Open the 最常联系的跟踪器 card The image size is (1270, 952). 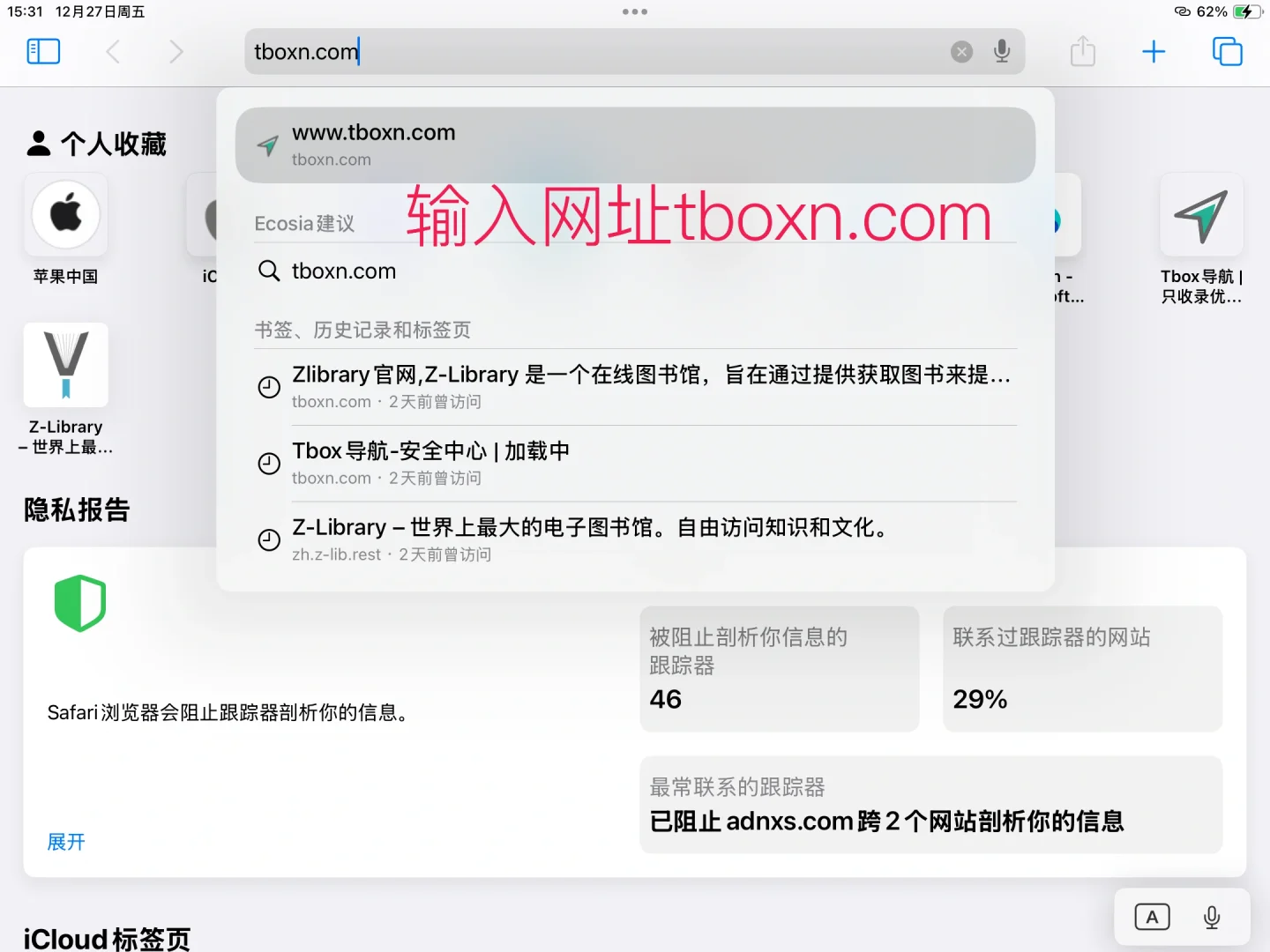[x=931, y=805]
